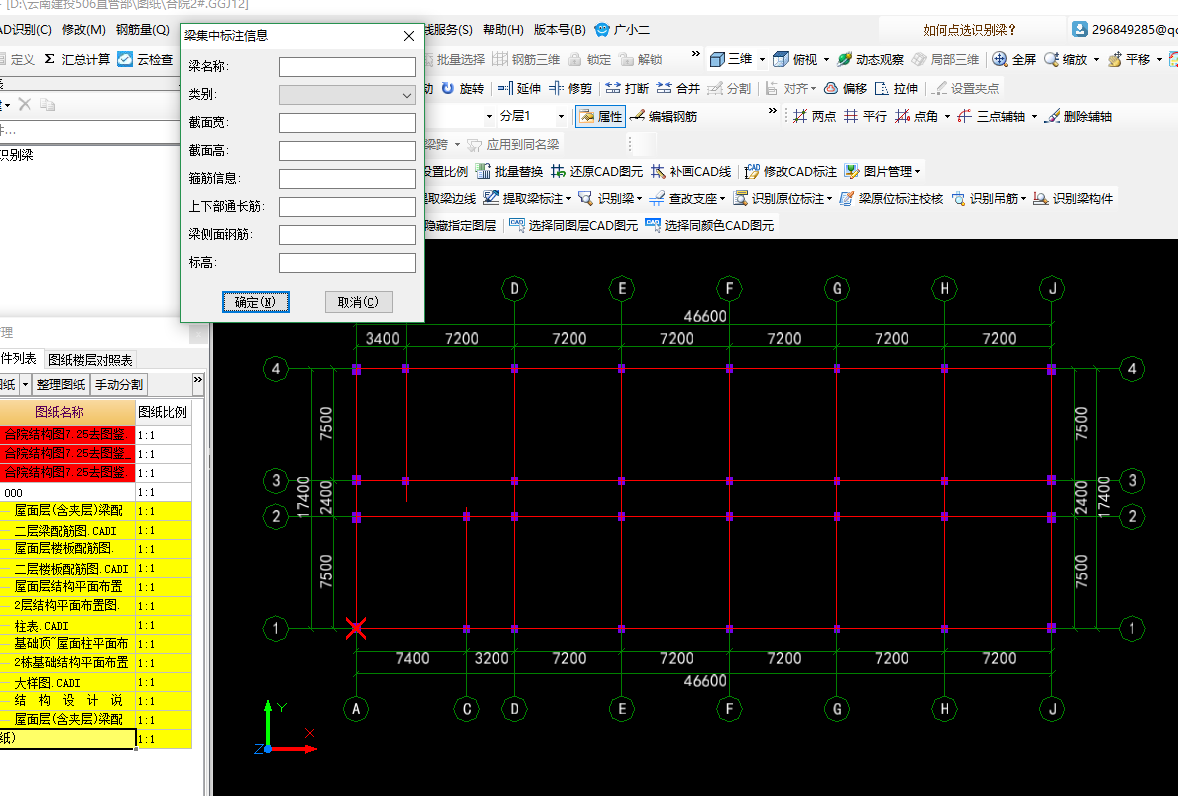
Task: Click the 截面宽 input field
Action: (x=347, y=123)
